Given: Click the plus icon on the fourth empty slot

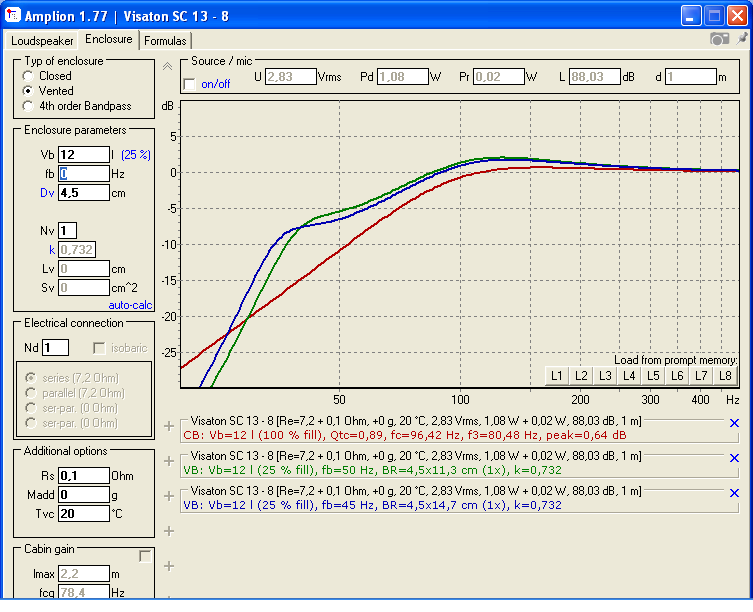Looking at the screenshot, I should (x=169, y=531).
